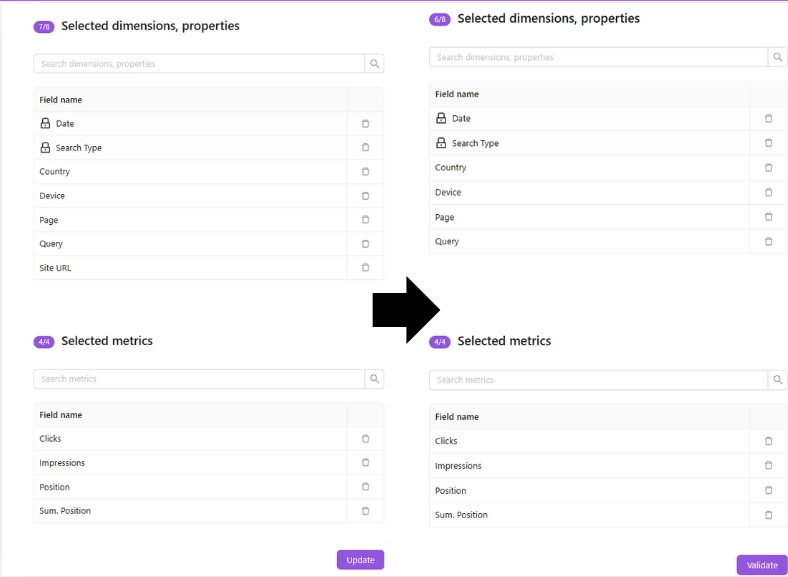The width and height of the screenshot is (788, 577).
Task: Remove Date field in right 6/8 dimensions list
Action: [768, 119]
